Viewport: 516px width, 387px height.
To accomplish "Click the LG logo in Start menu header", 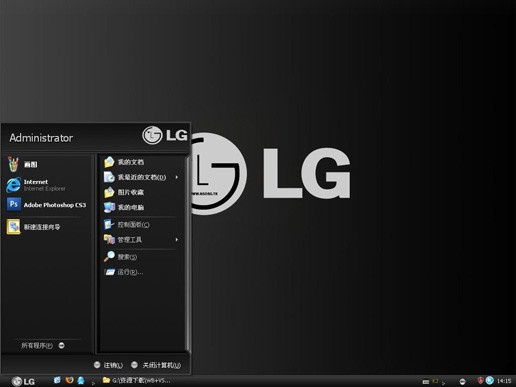I will coord(165,135).
